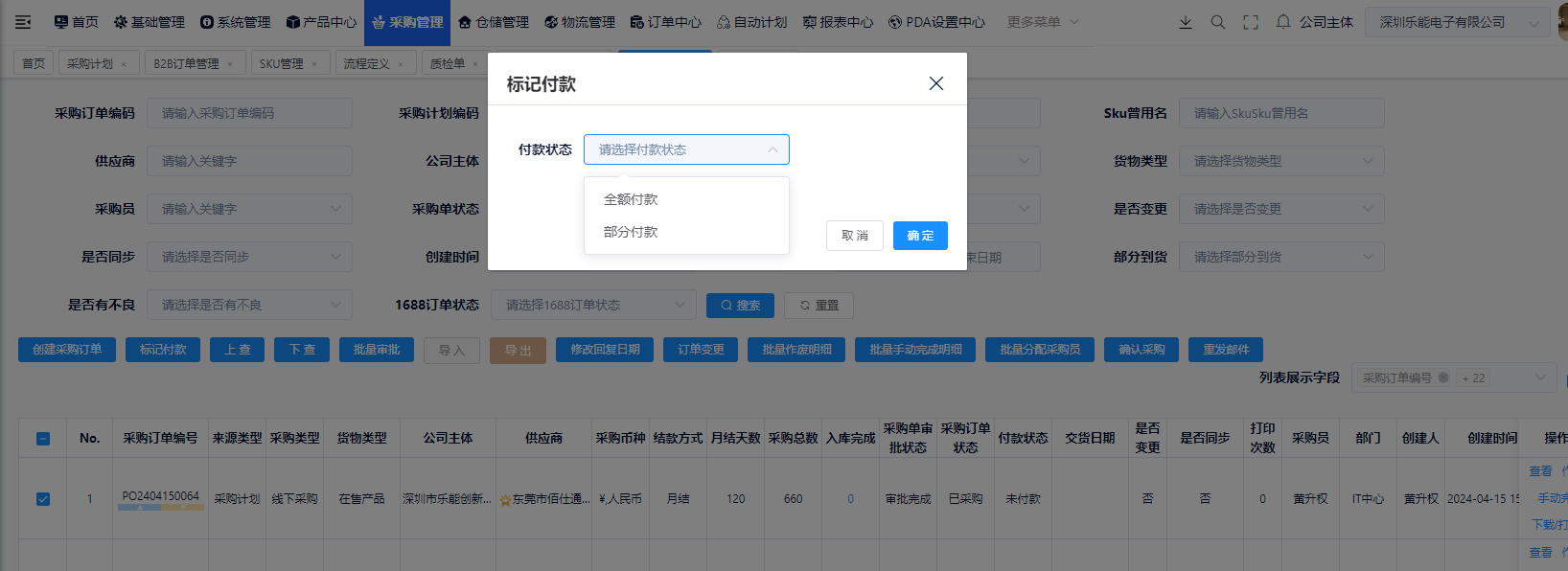The width and height of the screenshot is (1568, 571).
Task: Click the 导出 button
Action: pos(518,351)
